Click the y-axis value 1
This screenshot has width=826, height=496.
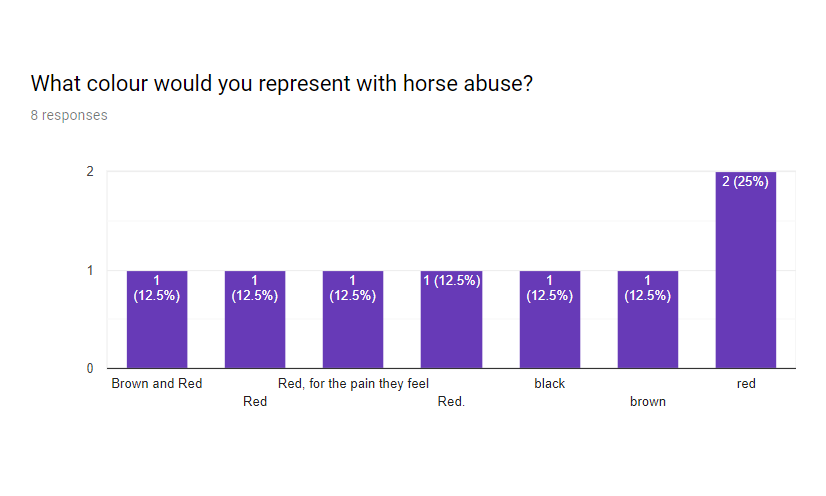(90, 270)
